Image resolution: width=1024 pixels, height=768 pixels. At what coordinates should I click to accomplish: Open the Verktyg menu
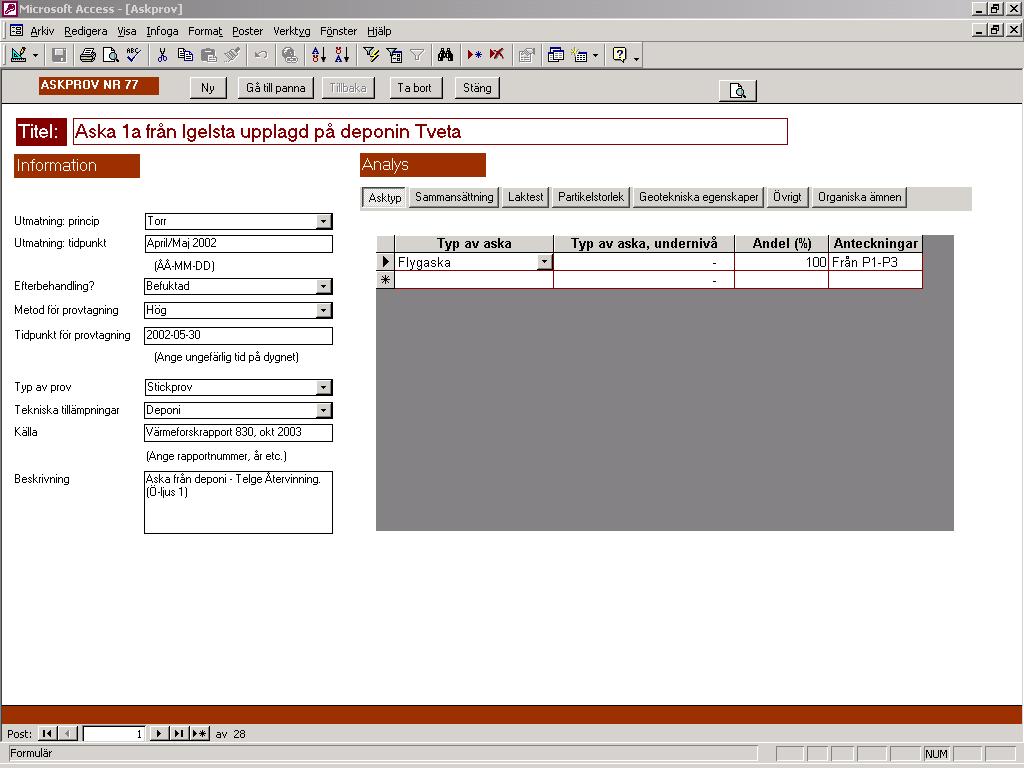point(292,31)
